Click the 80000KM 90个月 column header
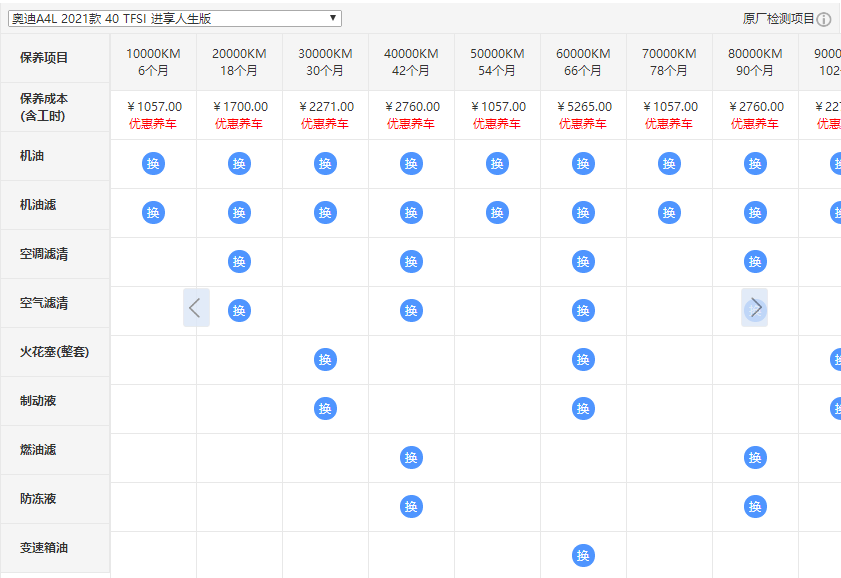This screenshot has width=841, height=578. 755,62
